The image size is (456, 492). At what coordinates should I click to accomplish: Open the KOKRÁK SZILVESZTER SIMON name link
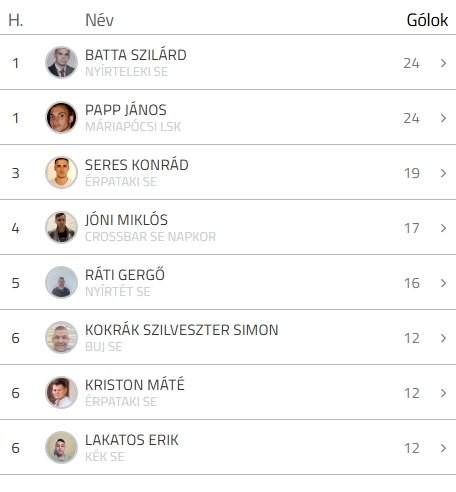[182, 330]
